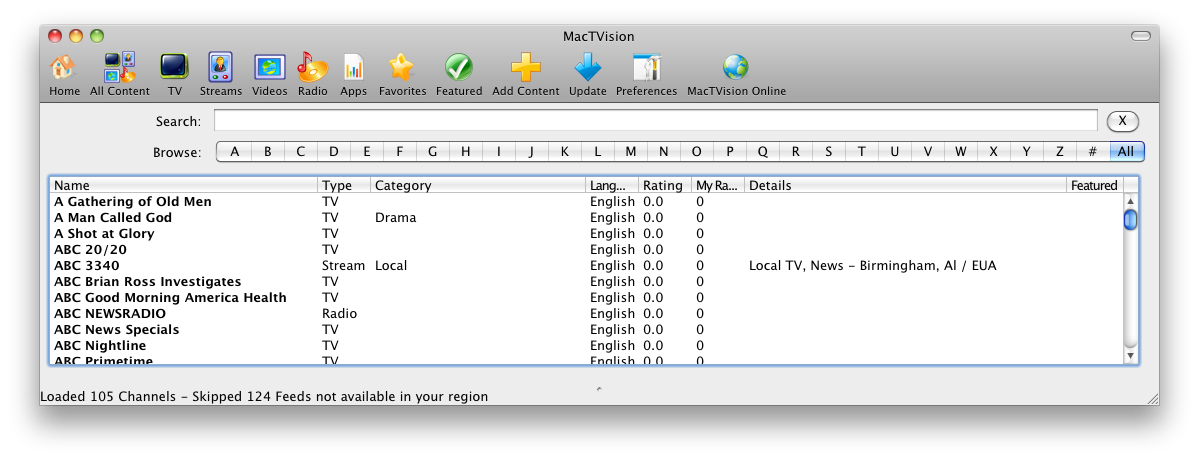Sort by the Category column header
The width and height of the screenshot is (1199, 460).
coord(478,185)
